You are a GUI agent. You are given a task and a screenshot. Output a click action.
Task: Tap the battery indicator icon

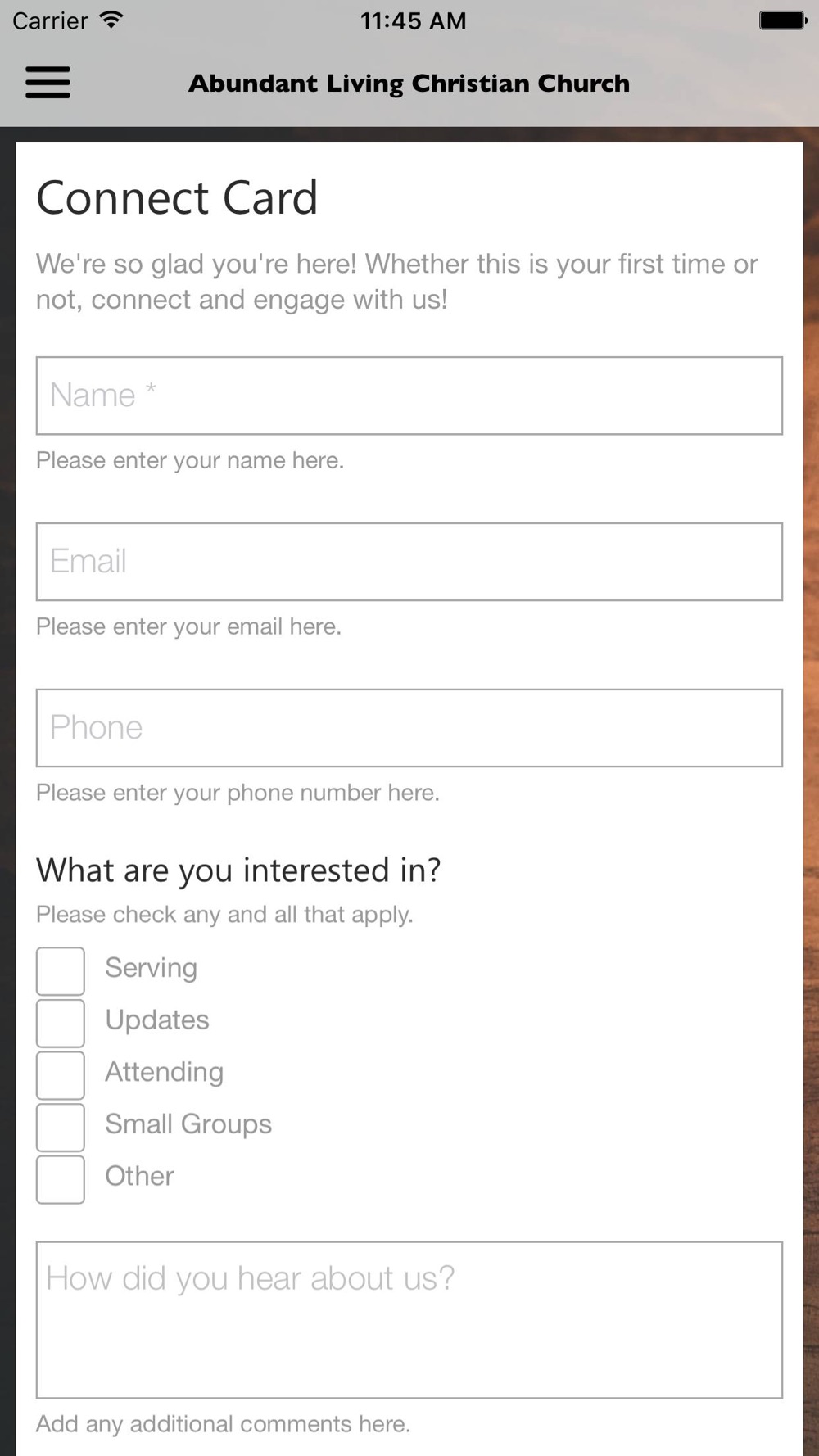[x=783, y=20]
